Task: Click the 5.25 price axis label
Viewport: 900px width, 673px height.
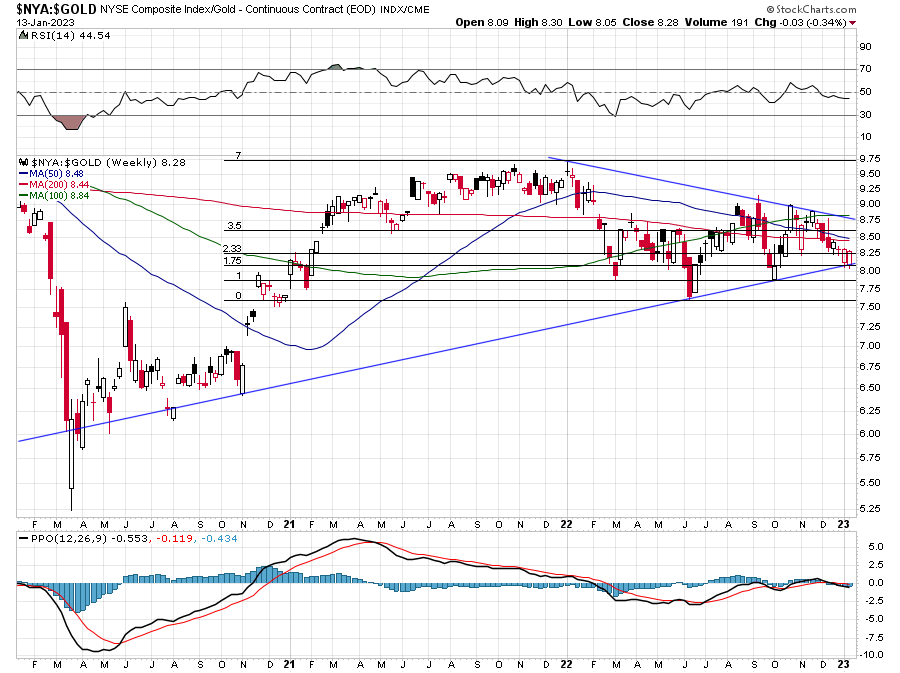Action: click(x=870, y=508)
